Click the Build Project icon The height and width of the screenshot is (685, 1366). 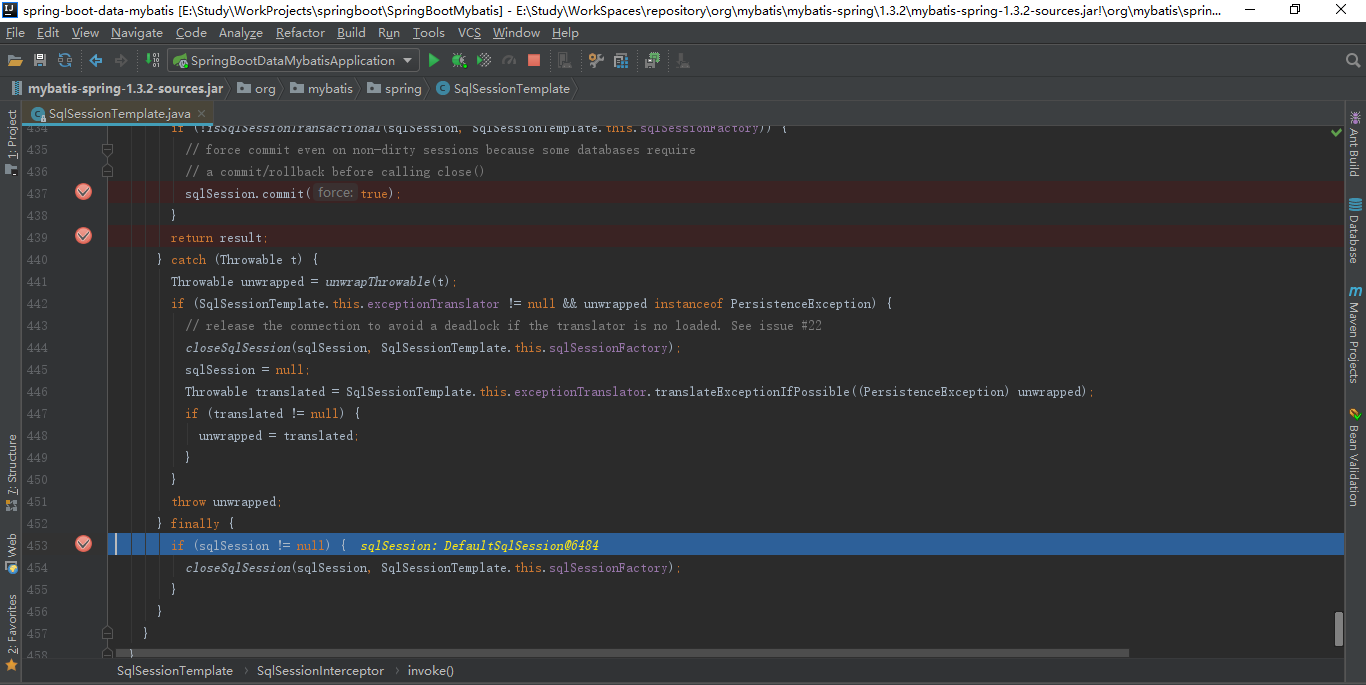[153, 61]
